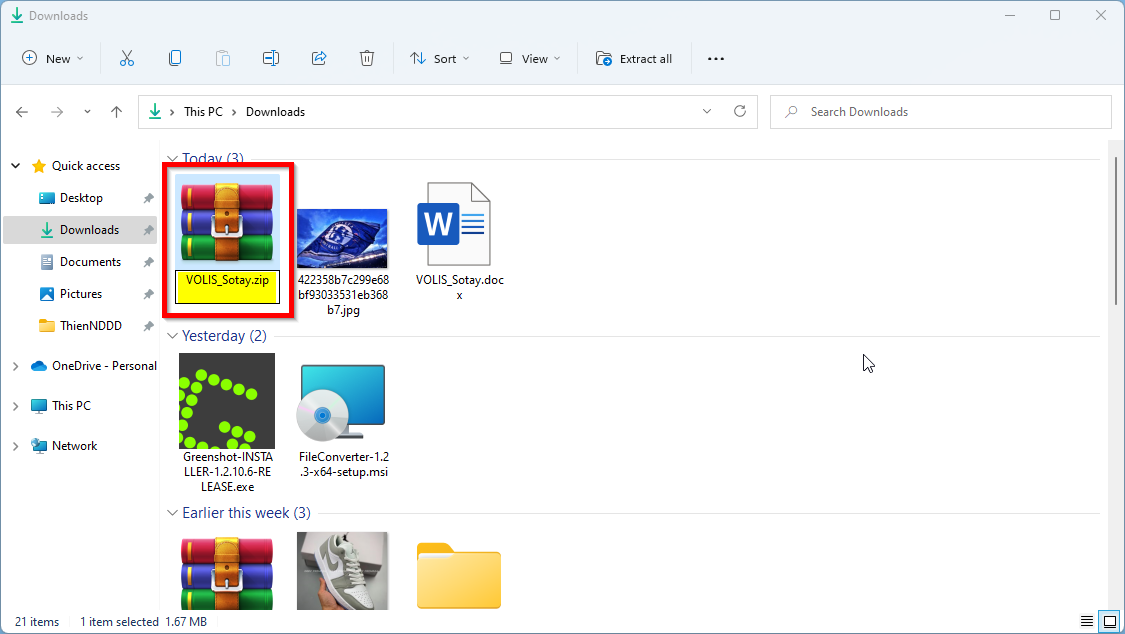
Task: Click the Copy icon in toolbar
Action: click(175, 59)
